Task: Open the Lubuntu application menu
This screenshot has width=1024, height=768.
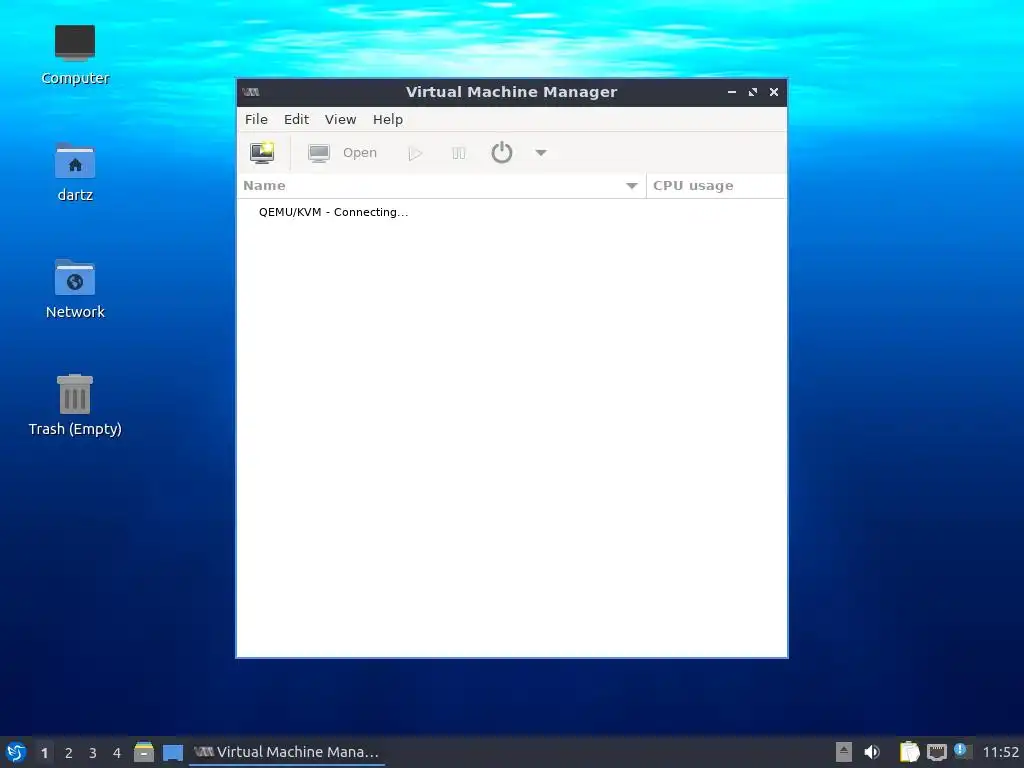Action: pos(16,752)
